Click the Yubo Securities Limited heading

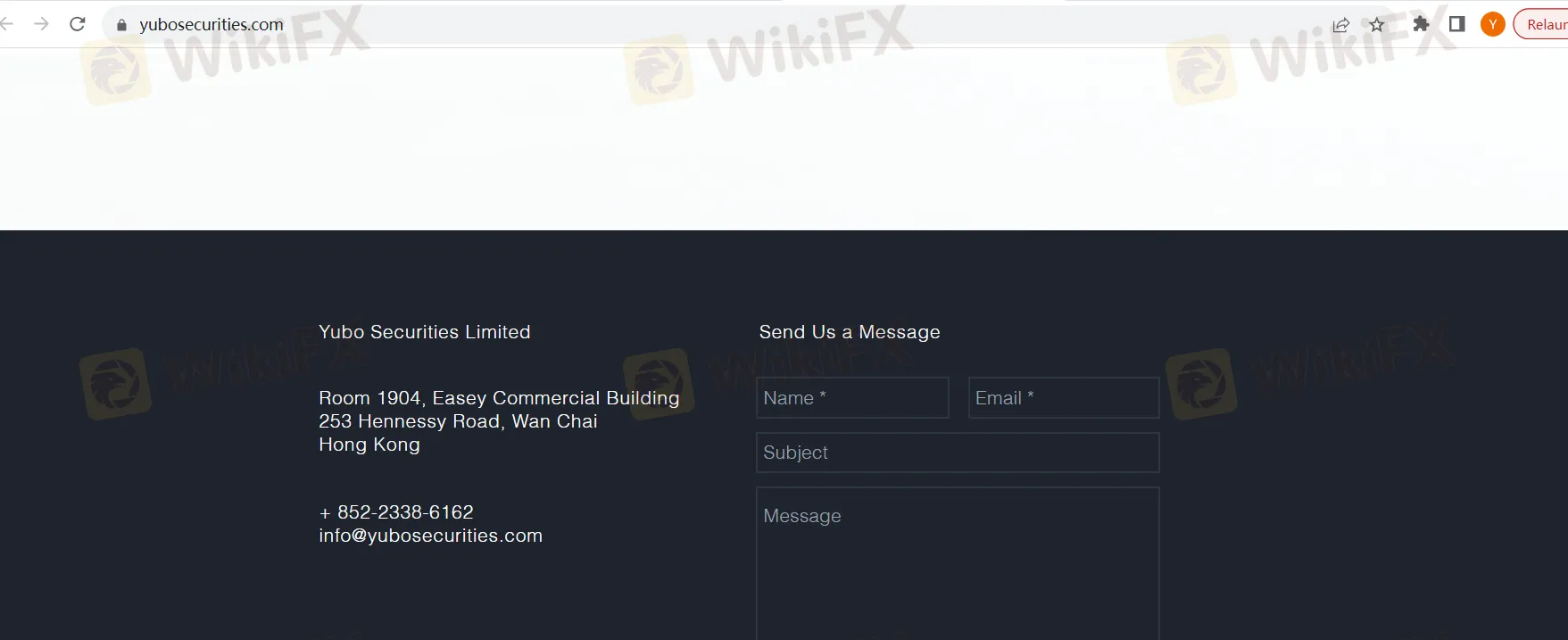coord(425,332)
